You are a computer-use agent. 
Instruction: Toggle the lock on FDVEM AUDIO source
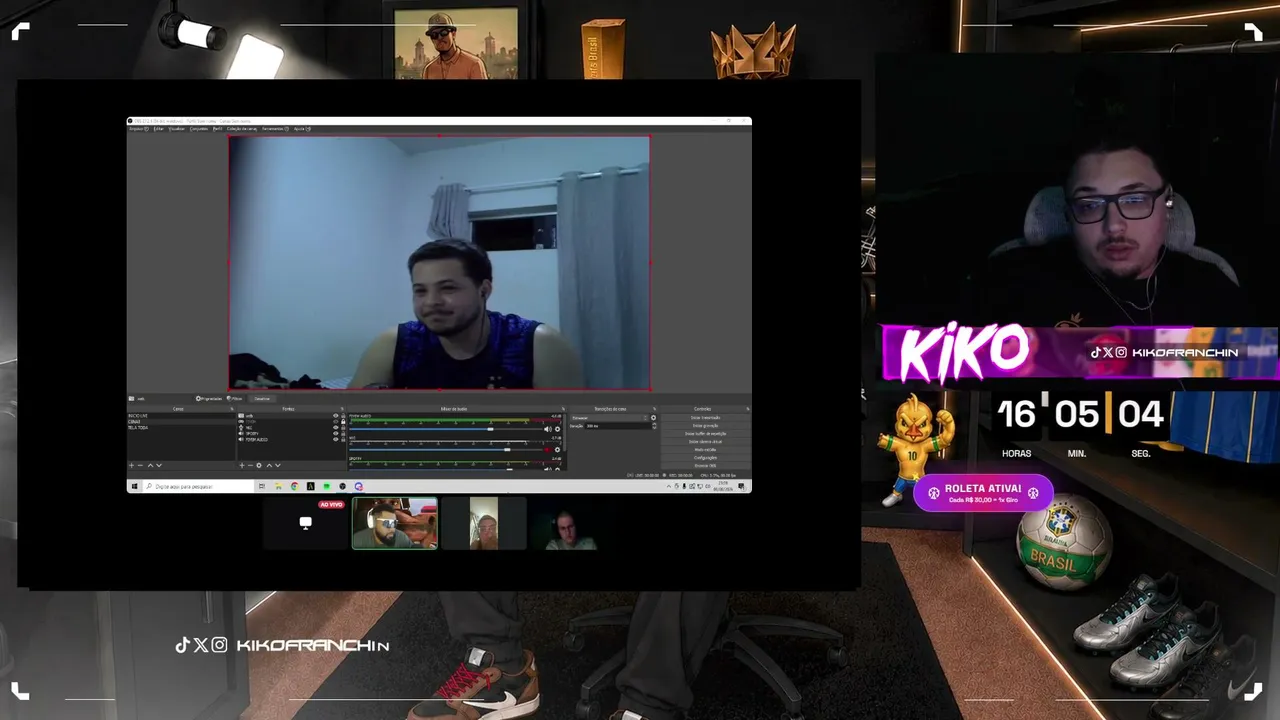pos(343,439)
